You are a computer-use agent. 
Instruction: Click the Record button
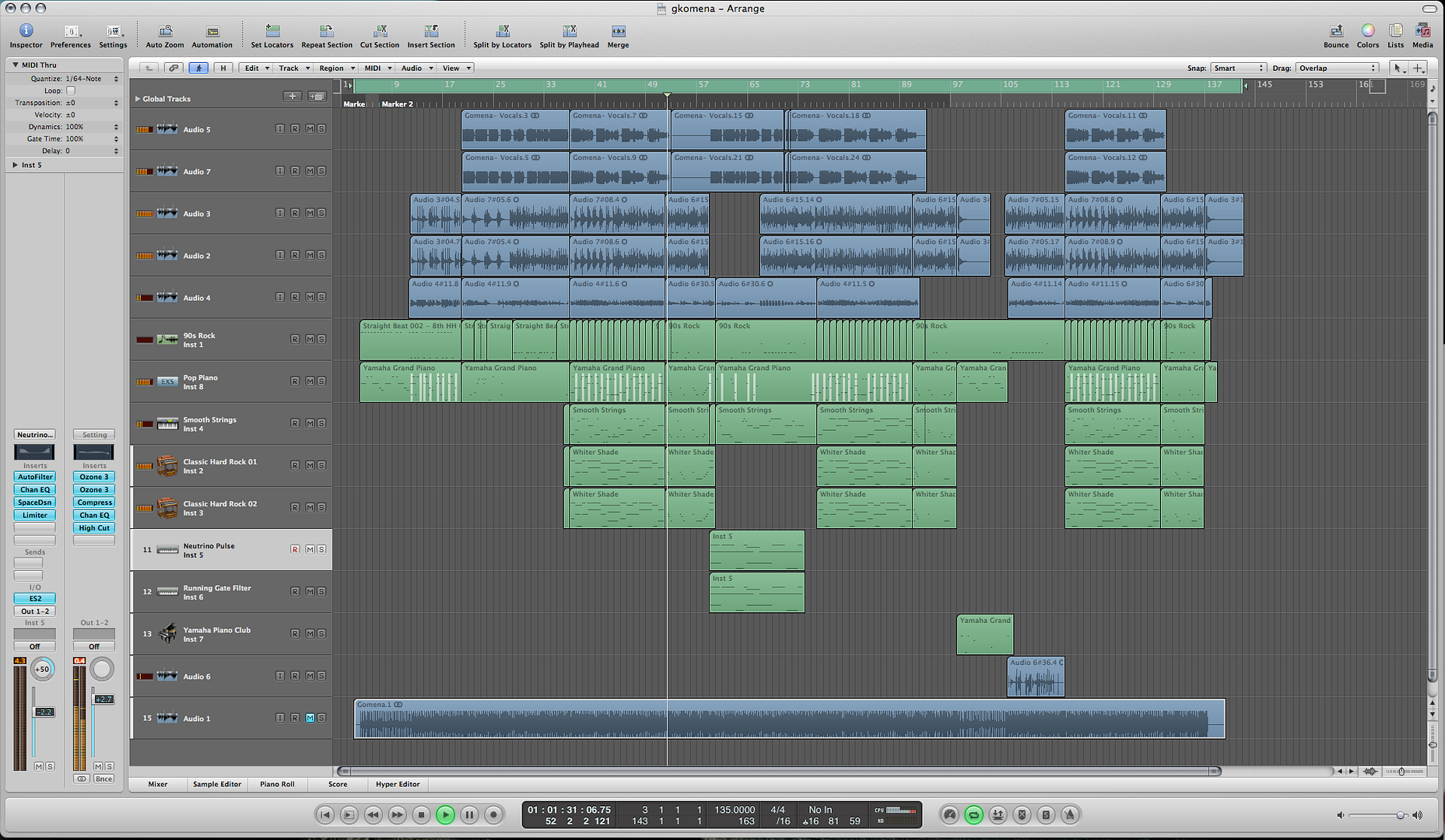tap(493, 814)
